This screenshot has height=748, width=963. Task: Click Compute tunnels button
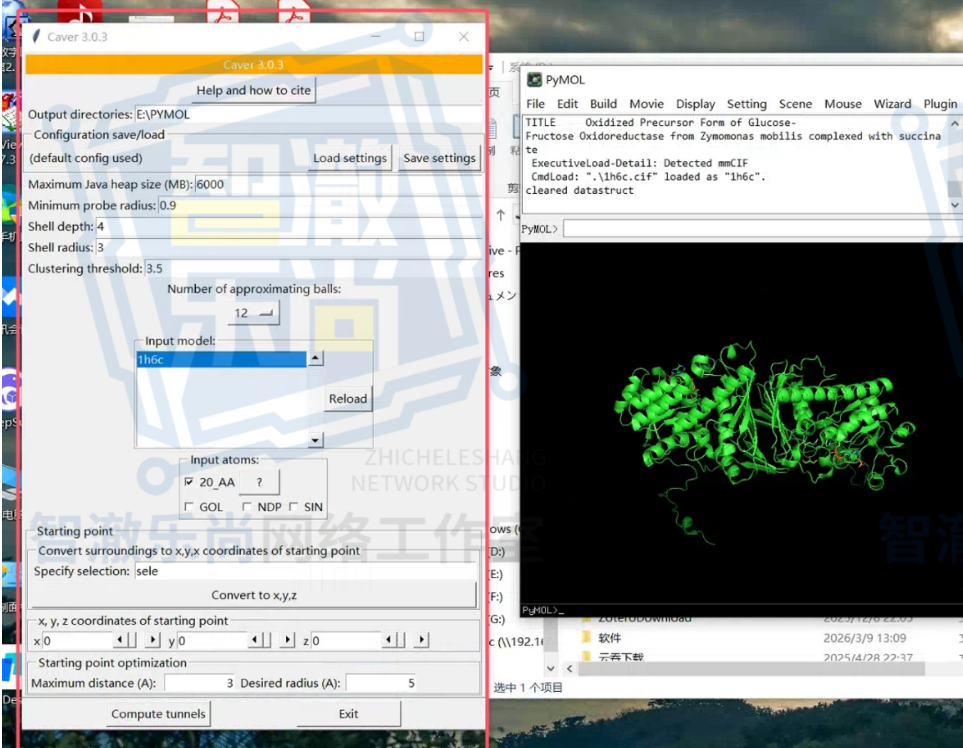(x=158, y=714)
